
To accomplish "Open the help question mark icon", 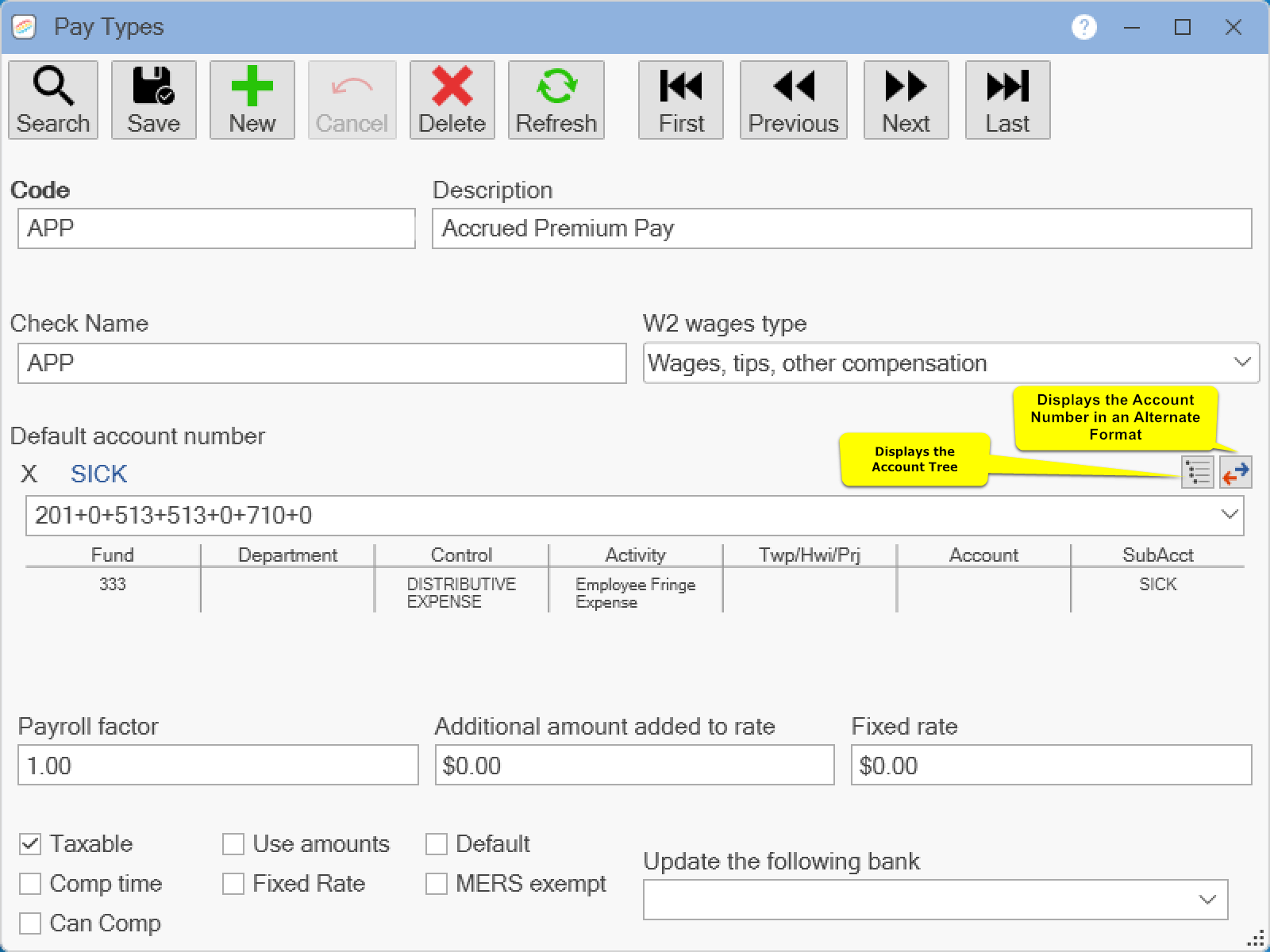I will pyautogui.click(x=1083, y=27).
